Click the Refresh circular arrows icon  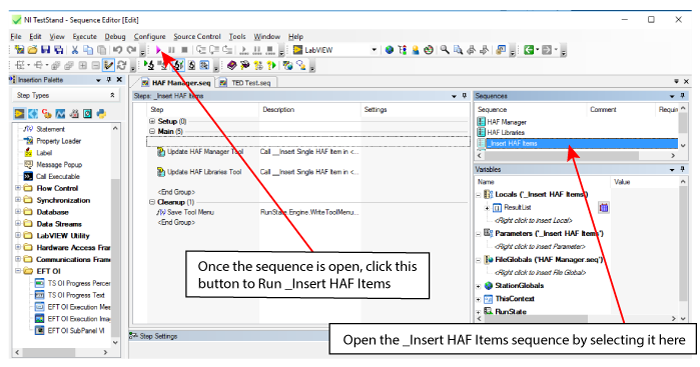click(x=121, y=66)
